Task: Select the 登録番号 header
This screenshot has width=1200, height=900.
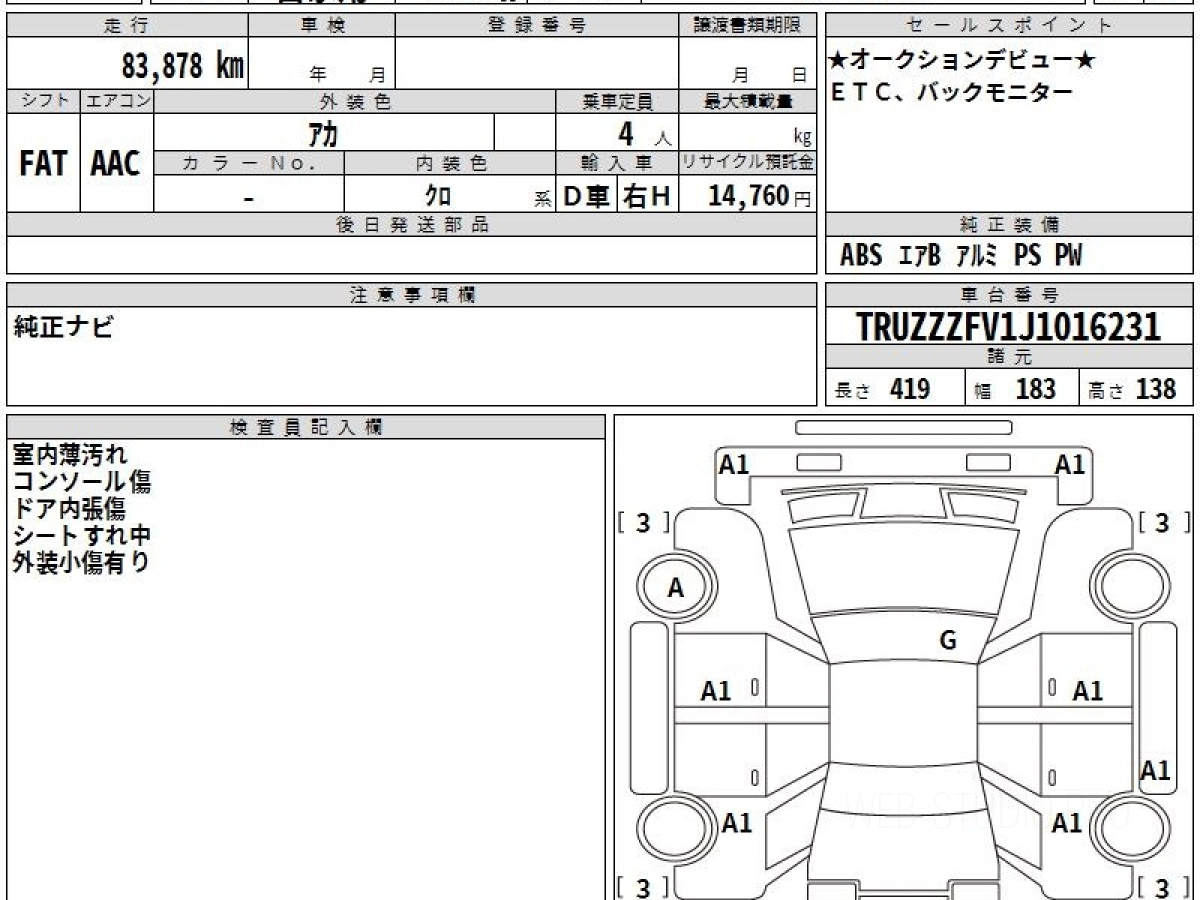Action: [x=537, y=26]
